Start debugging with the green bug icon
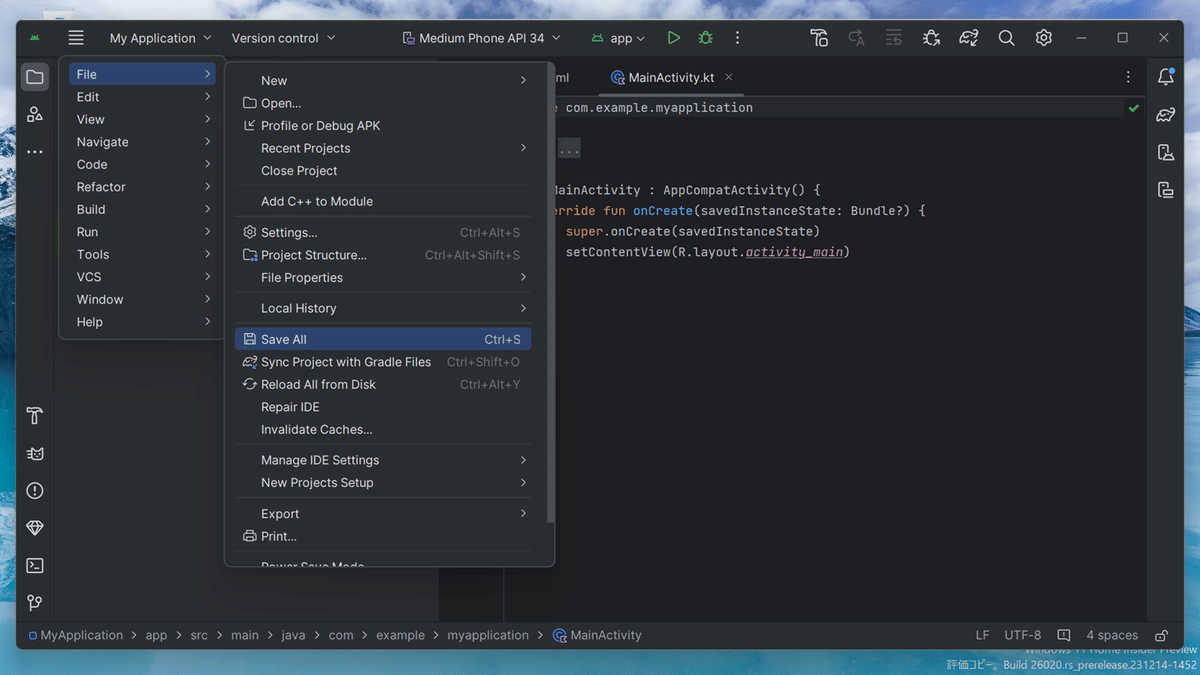The image size is (1200, 675). pos(706,38)
